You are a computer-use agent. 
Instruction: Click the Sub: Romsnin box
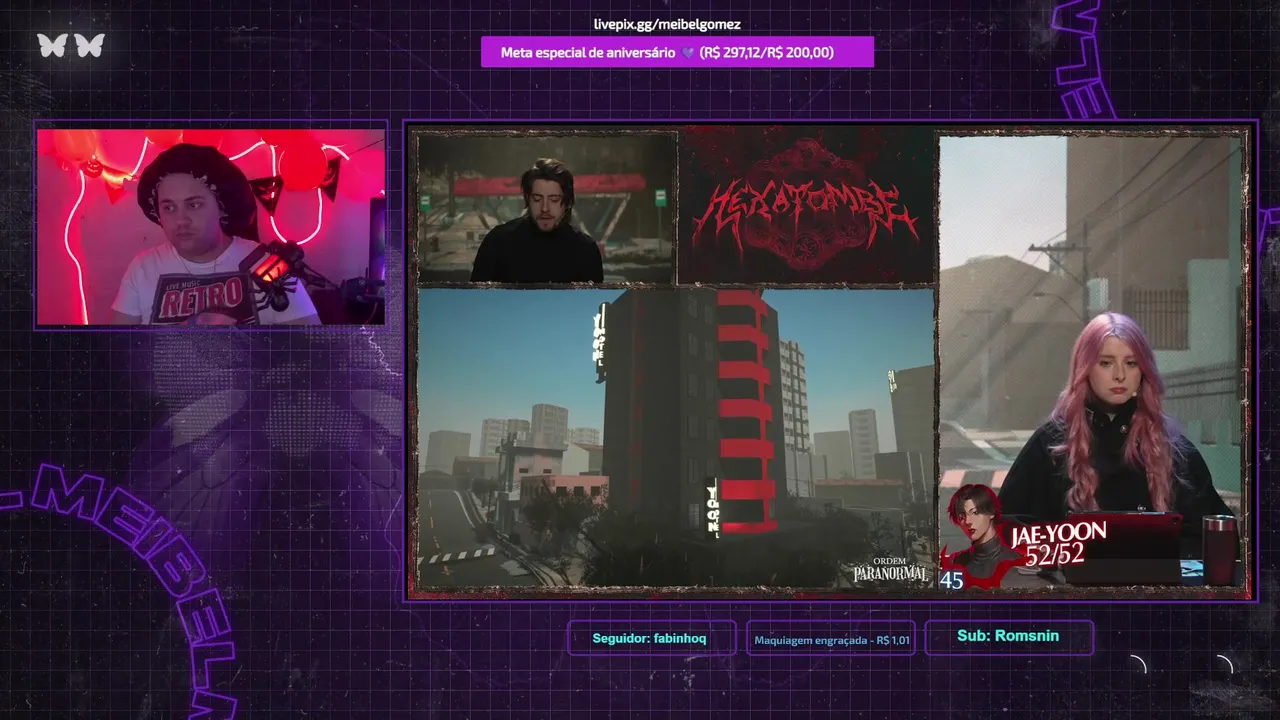click(1008, 636)
